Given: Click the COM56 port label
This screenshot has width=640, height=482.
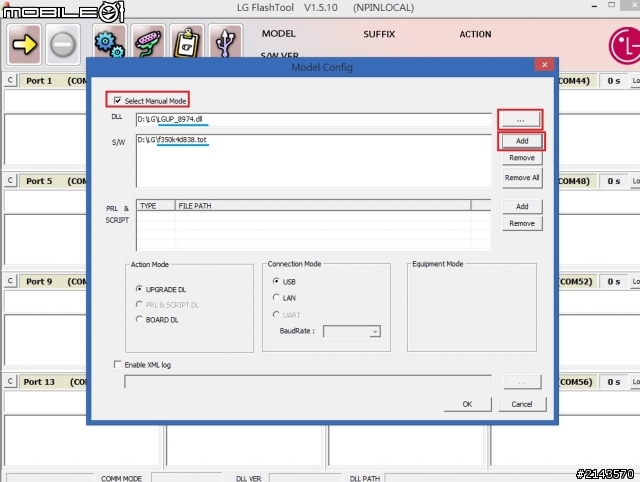Looking at the screenshot, I should [x=576, y=382].
